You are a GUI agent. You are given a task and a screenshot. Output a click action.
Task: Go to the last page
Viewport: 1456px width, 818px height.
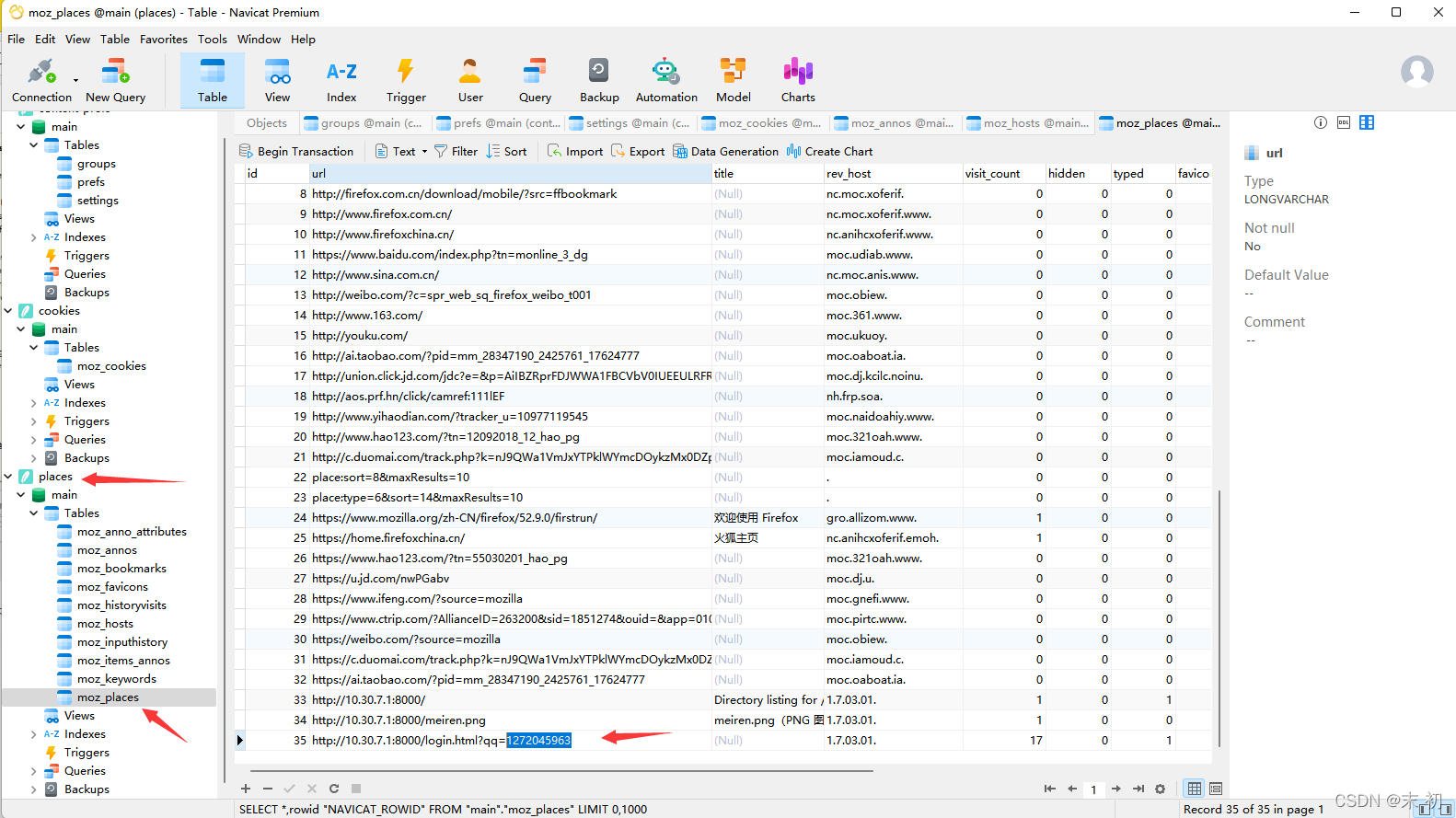1138,789
